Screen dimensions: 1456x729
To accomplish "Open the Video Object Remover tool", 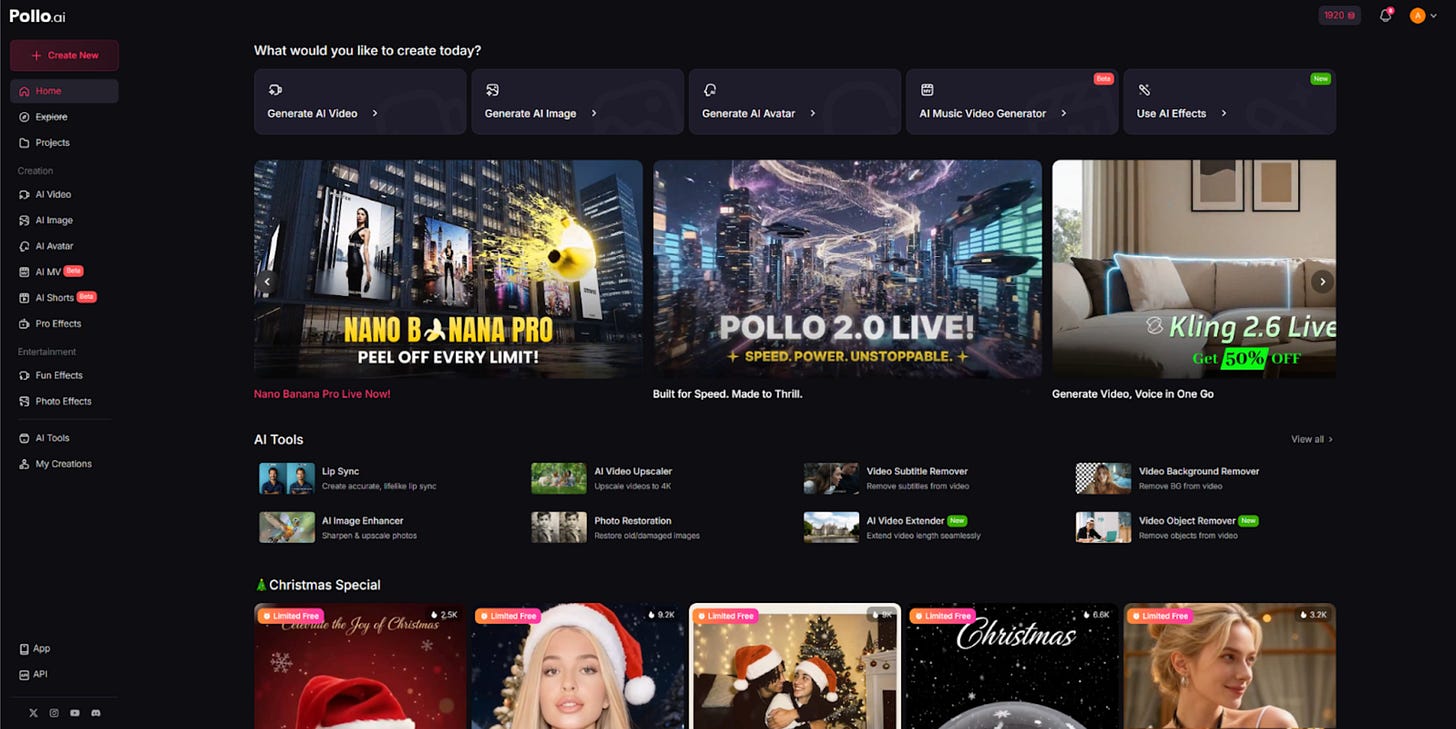I will 1168,527.
